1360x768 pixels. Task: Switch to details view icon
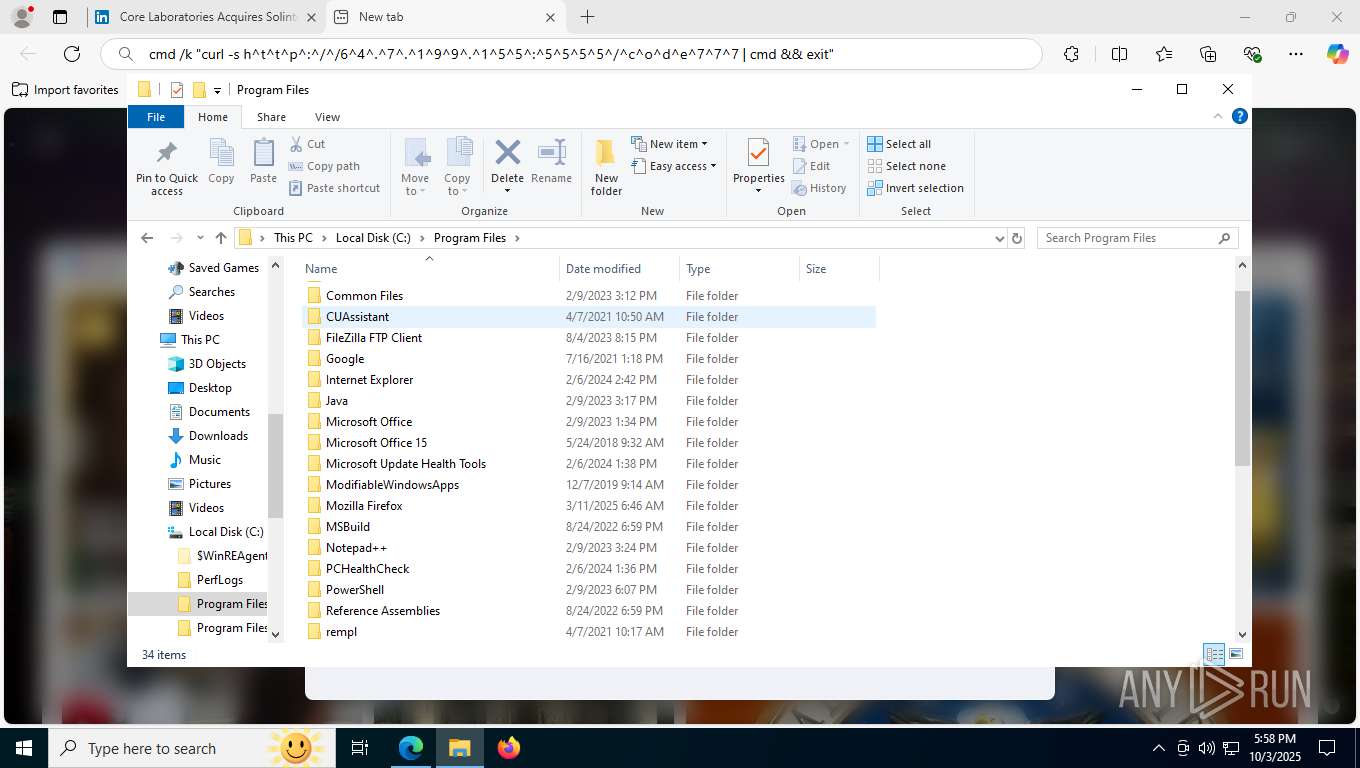(1215, 655)
